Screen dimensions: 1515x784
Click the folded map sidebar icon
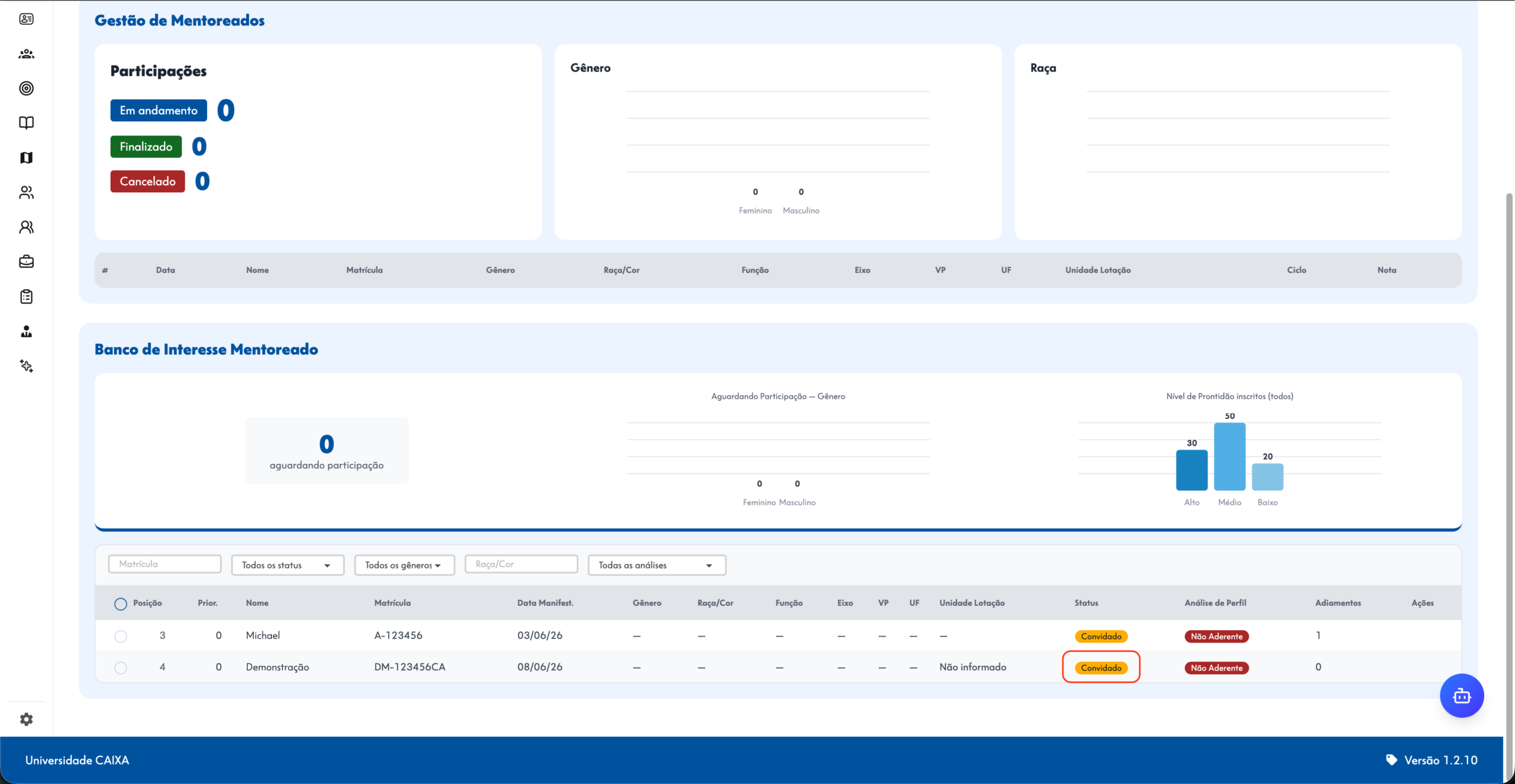(26, 157)
